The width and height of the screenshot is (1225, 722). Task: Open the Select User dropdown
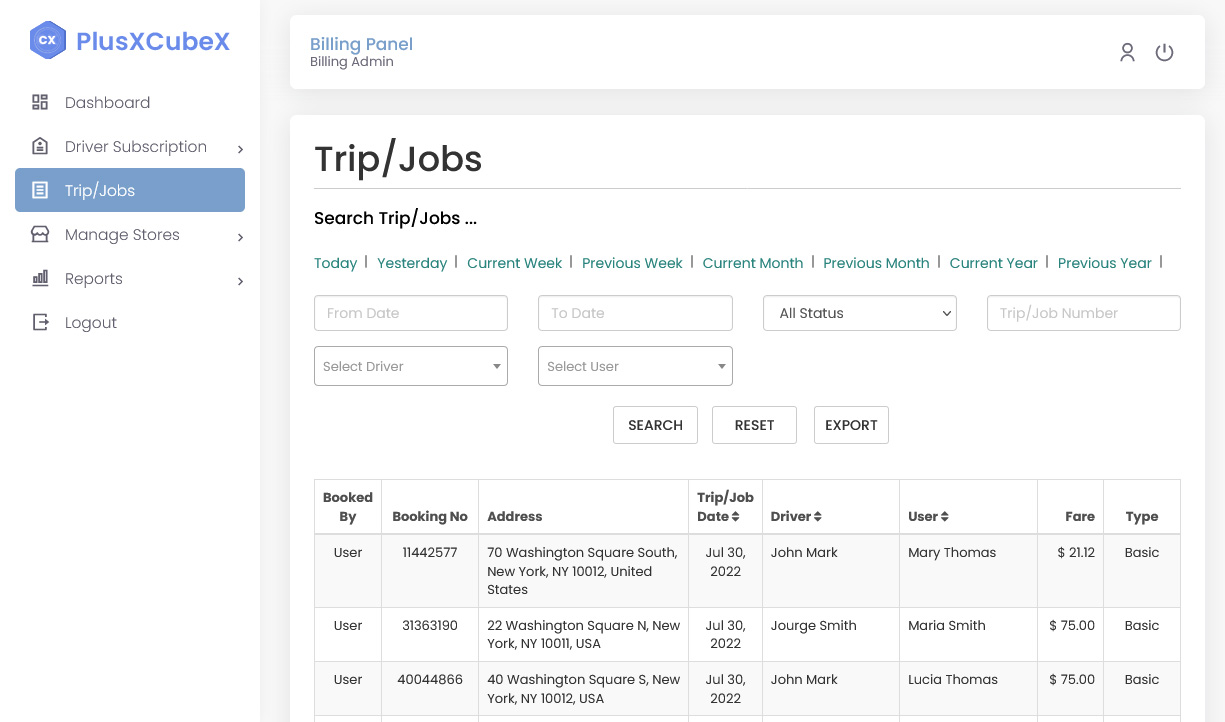(x=635, y=366)
